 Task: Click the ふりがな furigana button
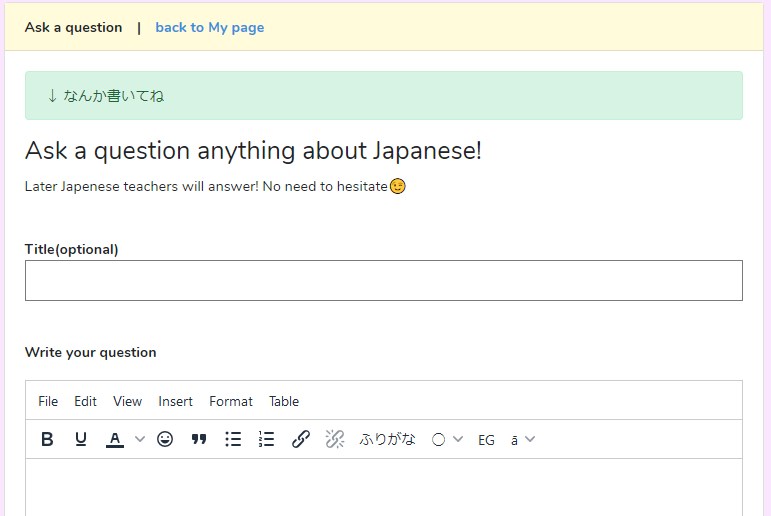387,439
